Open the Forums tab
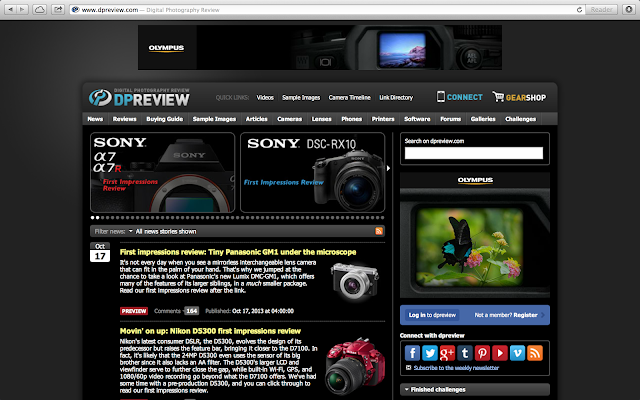Screen dimensions: 640x400 [x=451, y=119]
